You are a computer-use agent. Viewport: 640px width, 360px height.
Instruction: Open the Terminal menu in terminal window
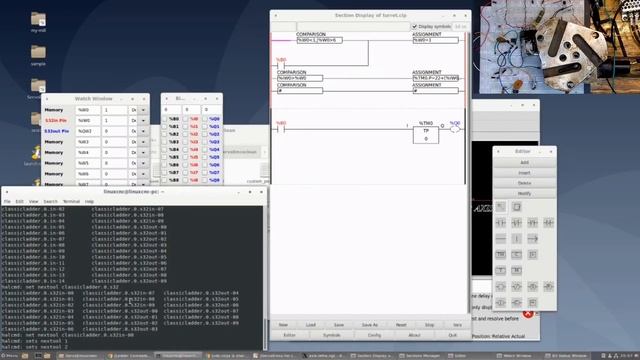coord(71,202)
